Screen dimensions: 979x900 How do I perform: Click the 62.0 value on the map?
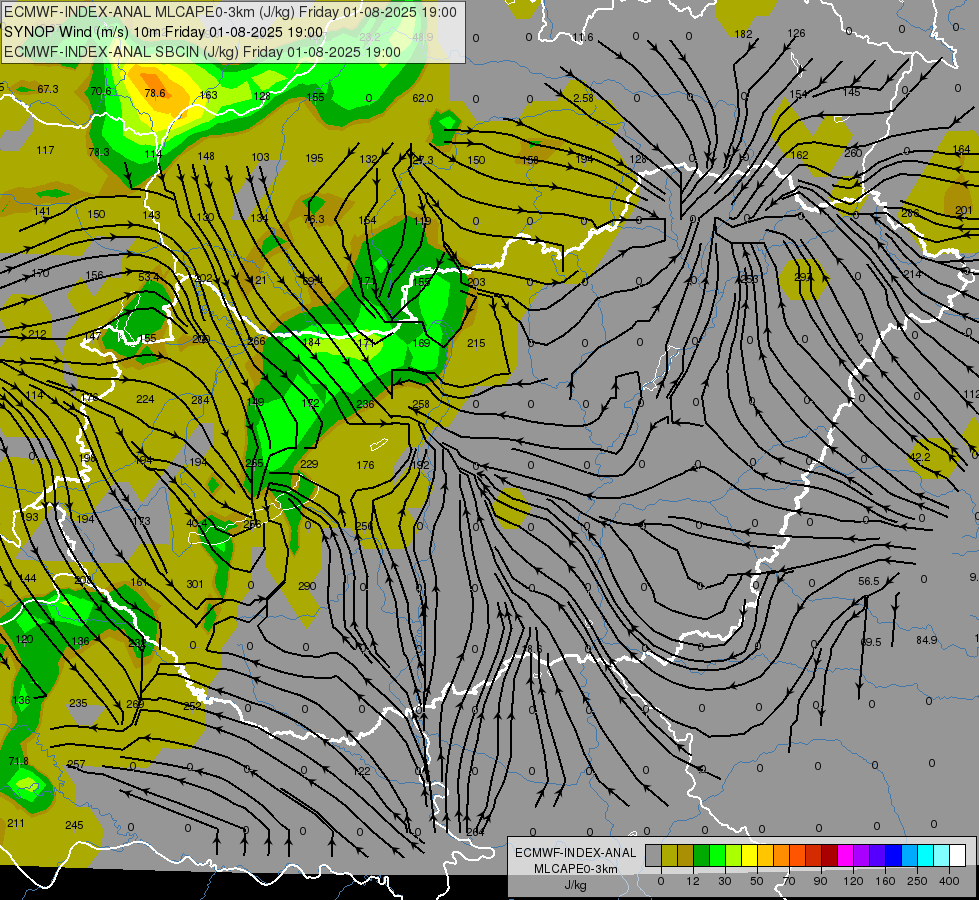coord(423,98)
